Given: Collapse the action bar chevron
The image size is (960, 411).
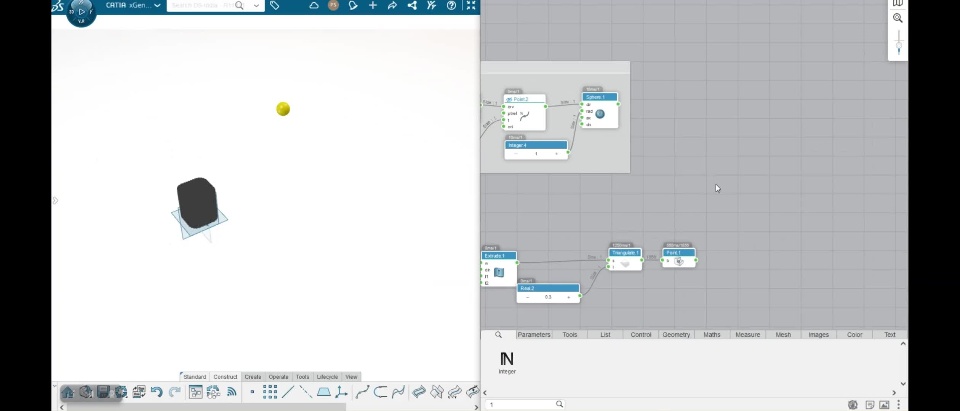Looking at the screenshot, I should tap(54, 386).
